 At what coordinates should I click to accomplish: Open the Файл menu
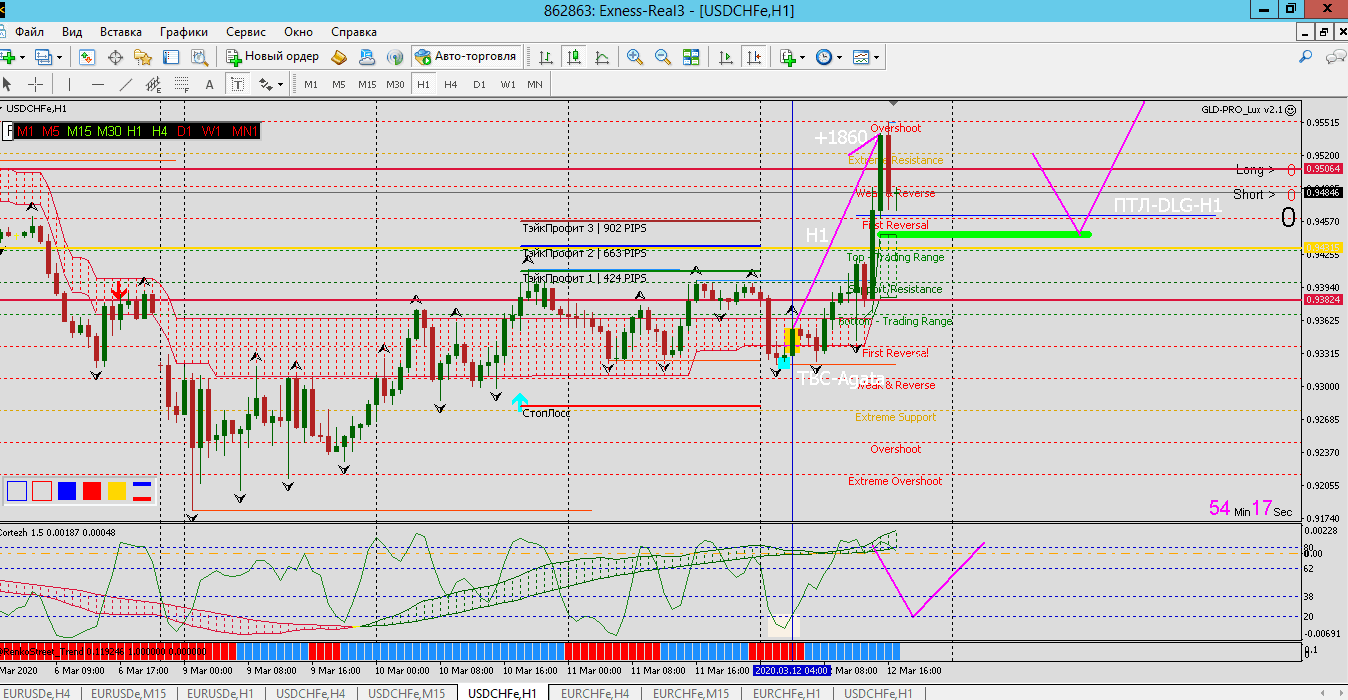tap(29, 32)
